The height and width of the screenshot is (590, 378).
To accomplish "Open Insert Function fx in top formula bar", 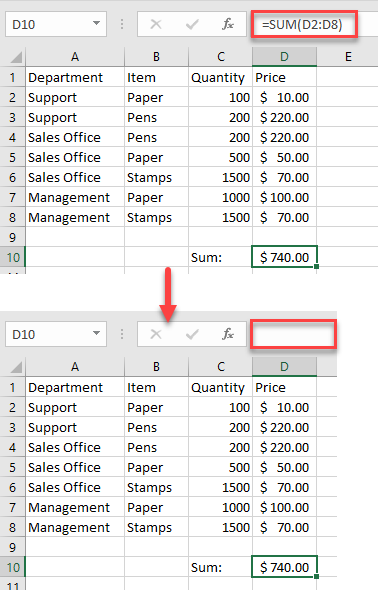I will point(228,24).
